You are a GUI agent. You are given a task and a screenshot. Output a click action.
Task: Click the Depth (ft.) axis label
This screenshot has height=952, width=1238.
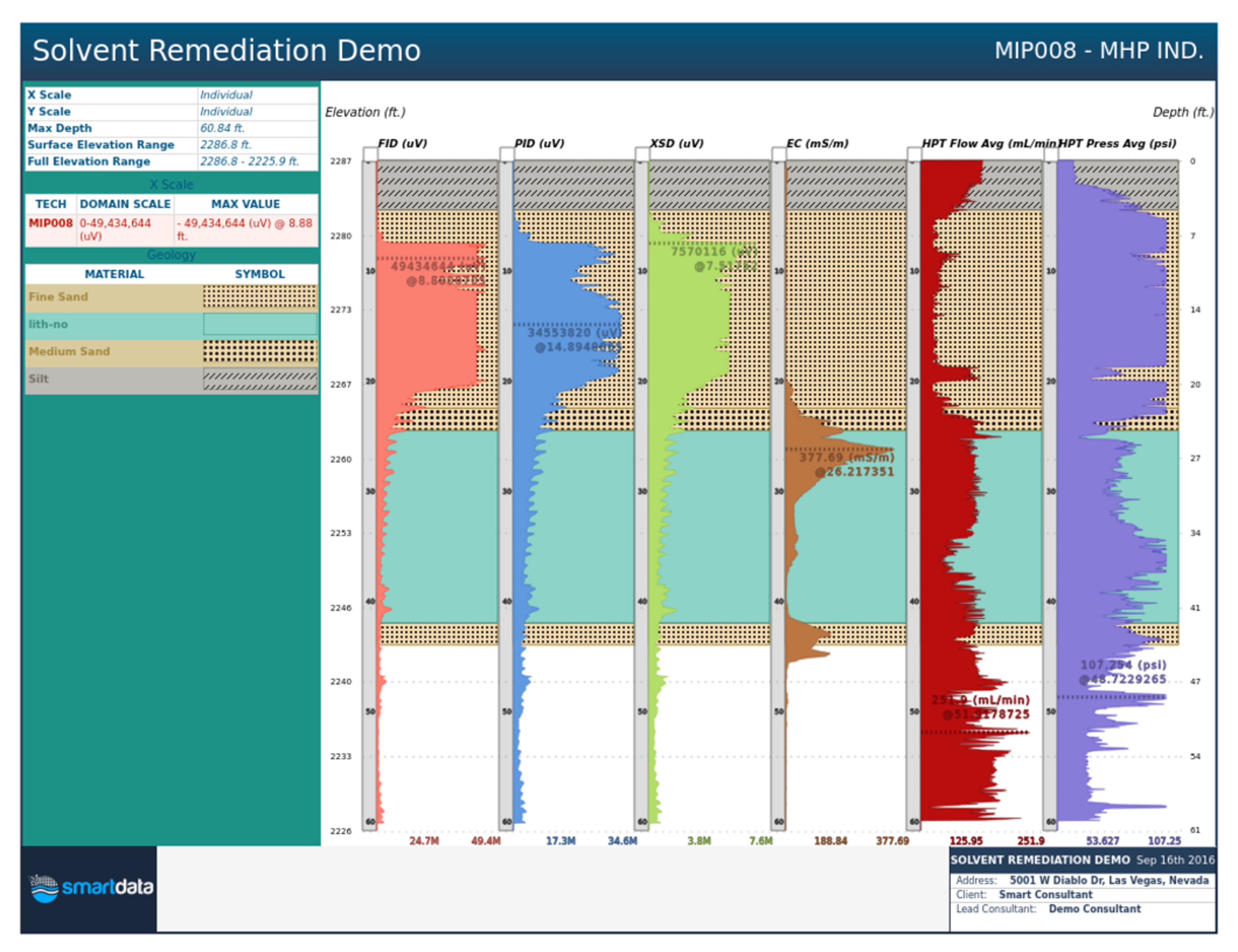[x=1183, y=112]
